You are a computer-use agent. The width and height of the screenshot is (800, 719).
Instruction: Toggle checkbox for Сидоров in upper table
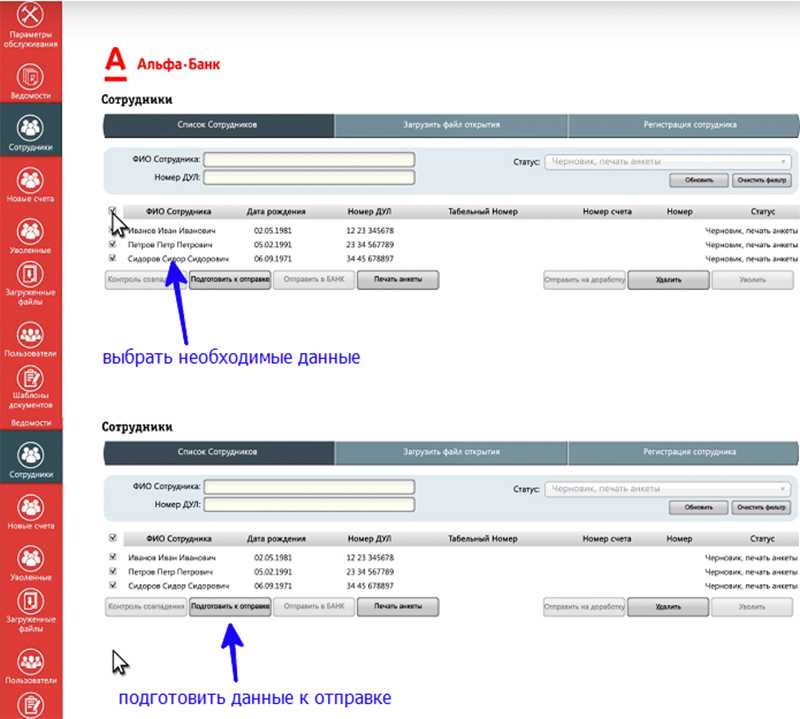coord(112,258)
